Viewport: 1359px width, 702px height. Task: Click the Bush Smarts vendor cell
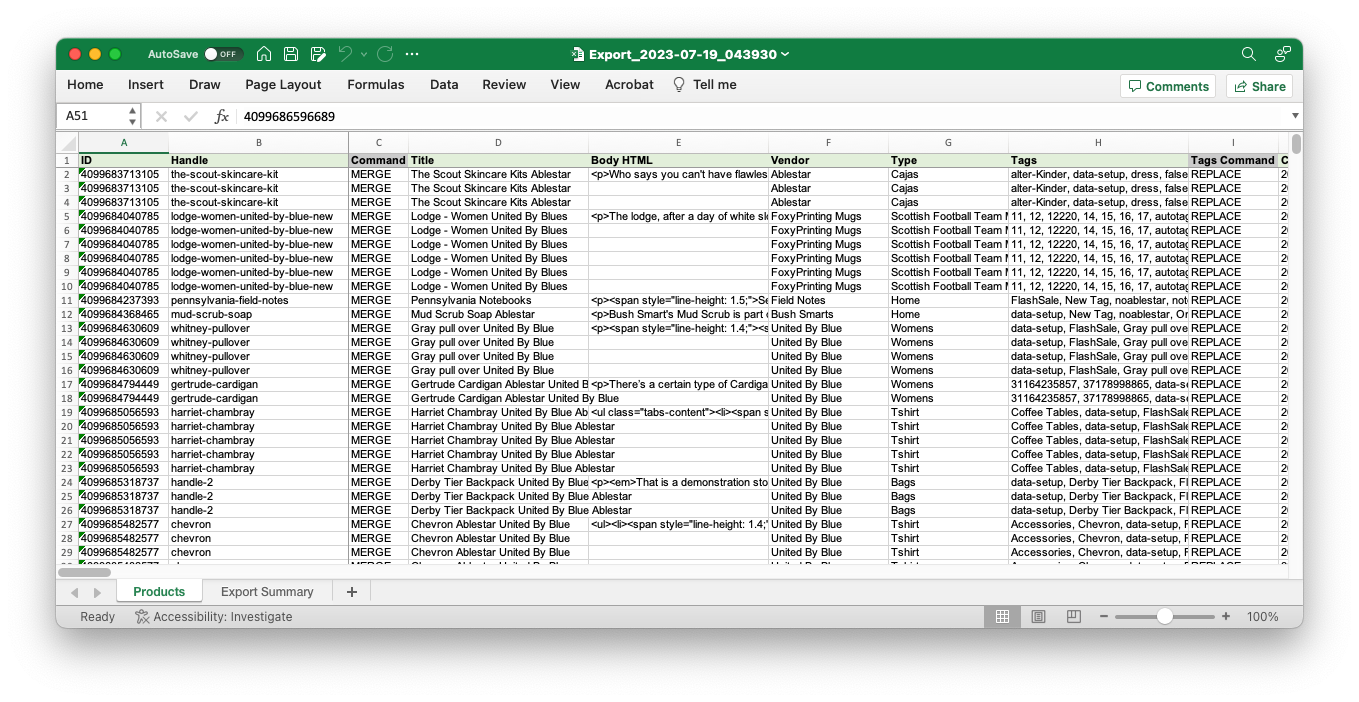coord(828,314)
